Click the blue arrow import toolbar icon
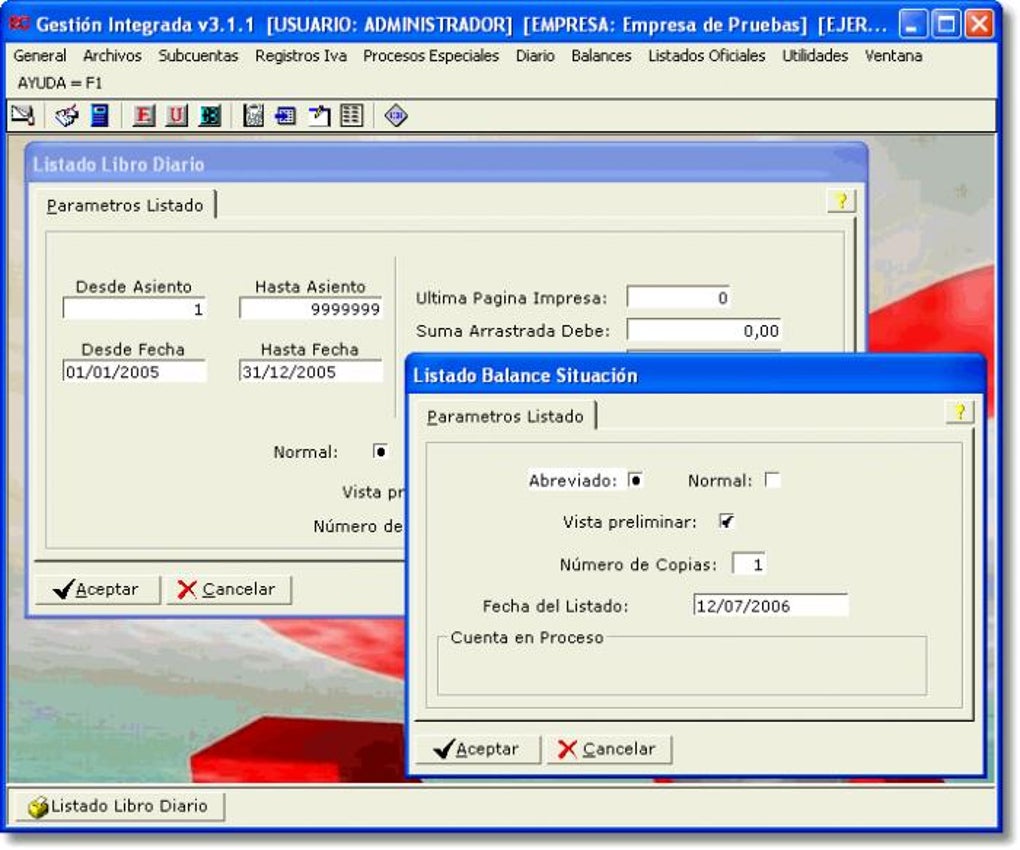This screenshot has height=850, width=1020. pyautogui.click(x=285, y=116)
